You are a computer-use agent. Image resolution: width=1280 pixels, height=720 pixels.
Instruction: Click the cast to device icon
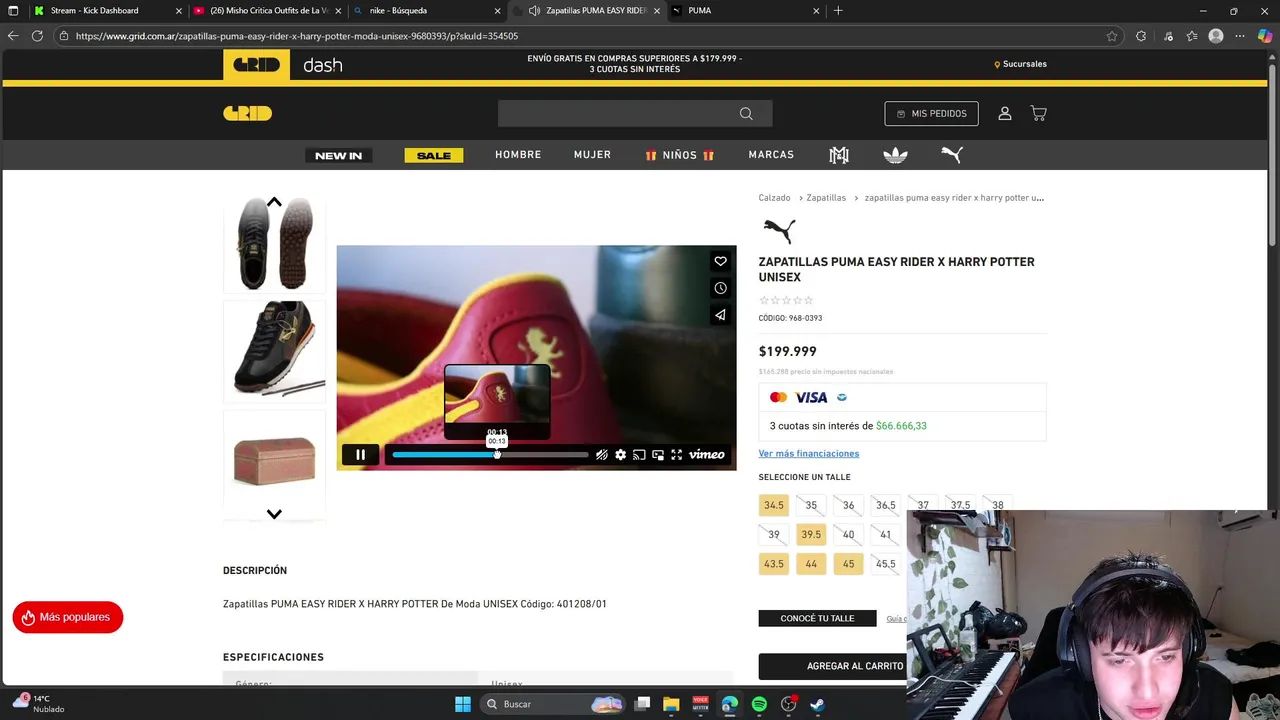639,455
